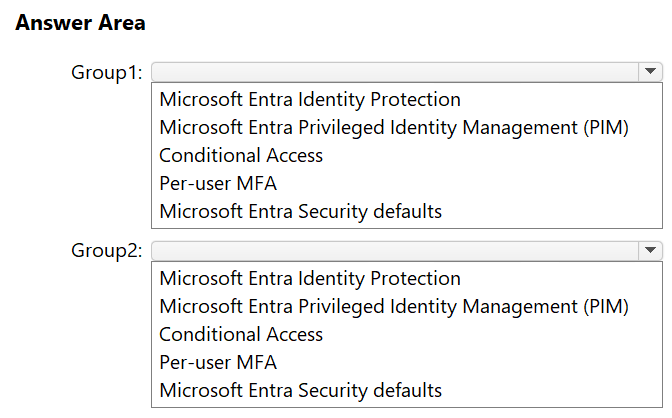
Task: Open the Group1 dropdown arrow
Action: [650, 72]
